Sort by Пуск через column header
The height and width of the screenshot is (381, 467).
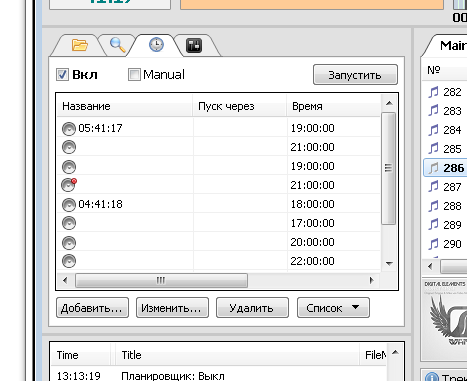(239, 106)
